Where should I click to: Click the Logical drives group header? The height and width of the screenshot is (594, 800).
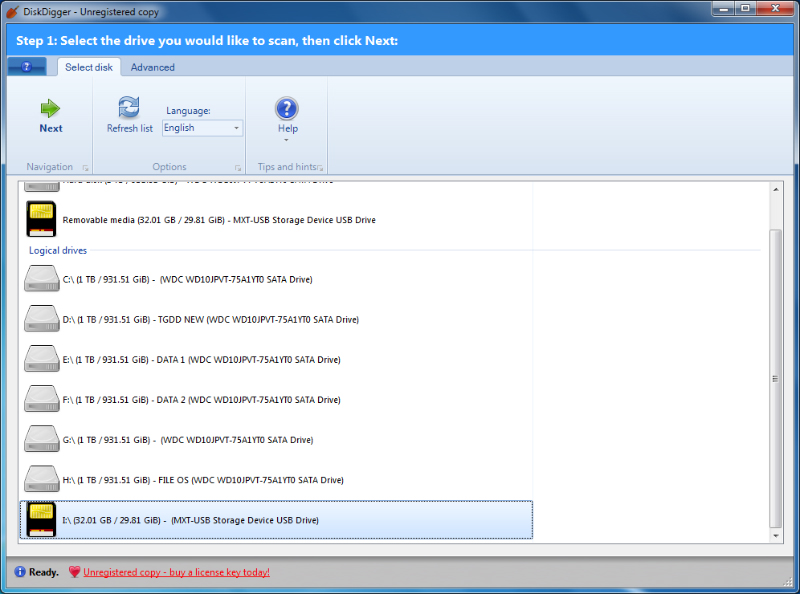pos(58,251)
